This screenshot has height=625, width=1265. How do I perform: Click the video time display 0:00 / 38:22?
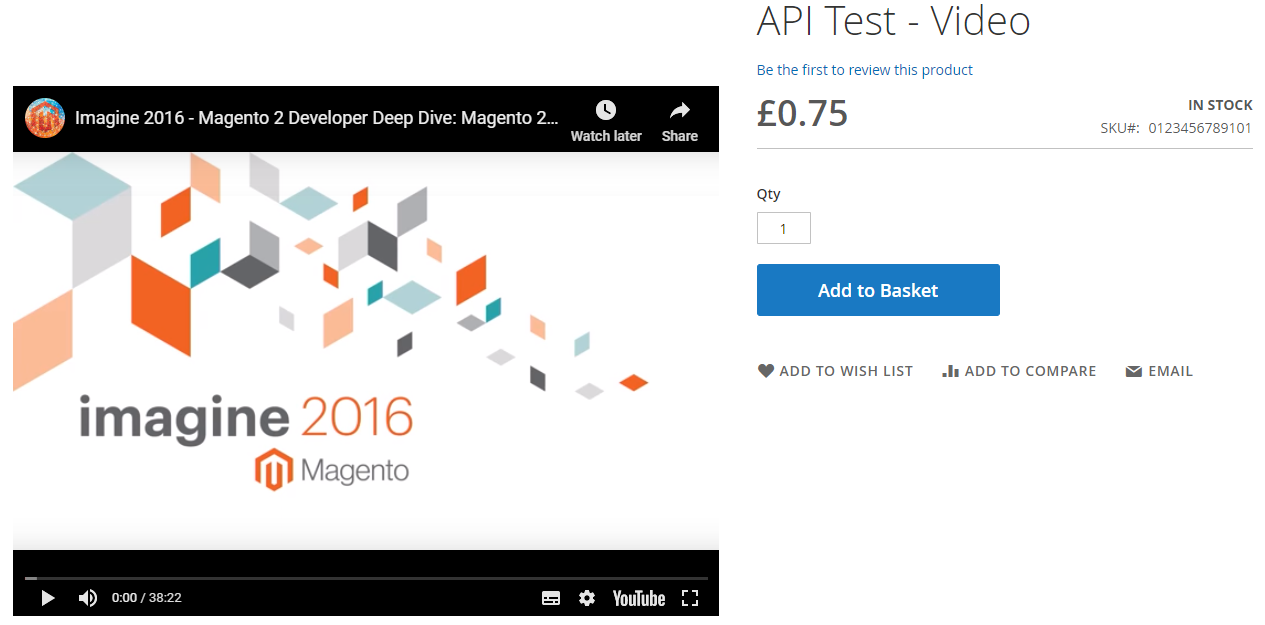[147, 598]
